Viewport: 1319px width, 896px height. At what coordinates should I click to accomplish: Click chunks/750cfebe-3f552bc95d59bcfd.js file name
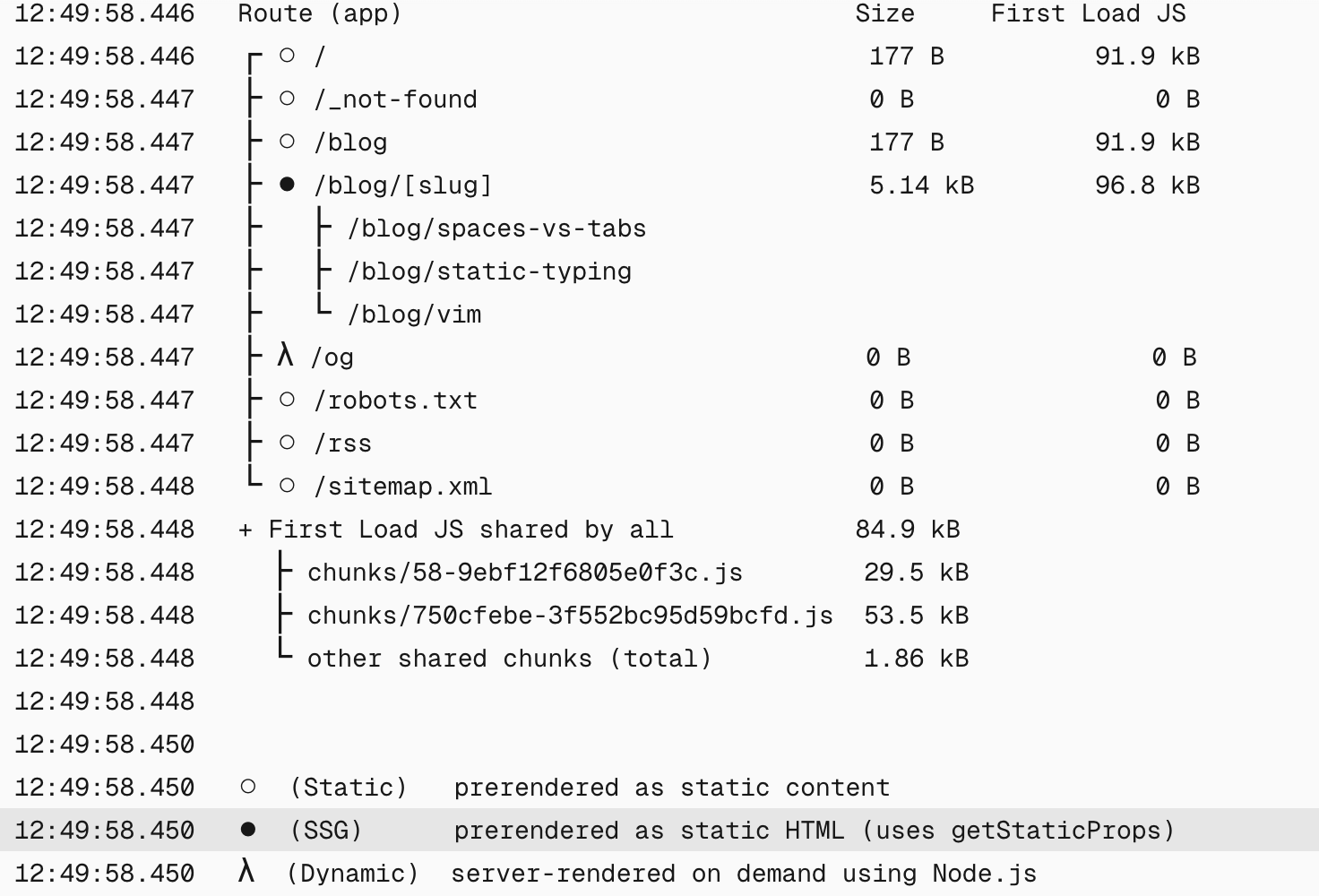pyautogui.click(x=570, y=616)
